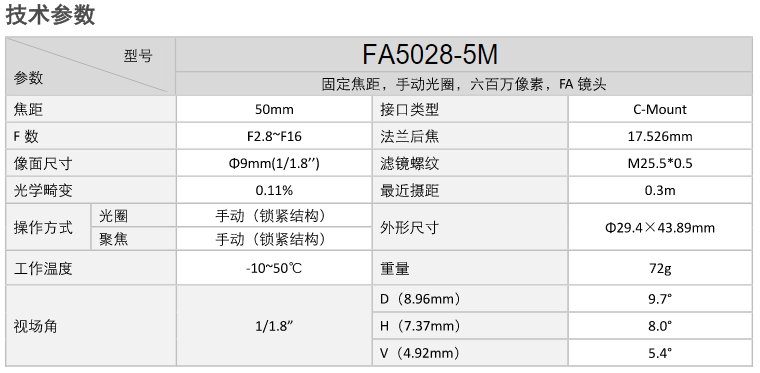Select the 0.11% optical distortion value
Screen dimensions: 760x373
tap(274, 190)
